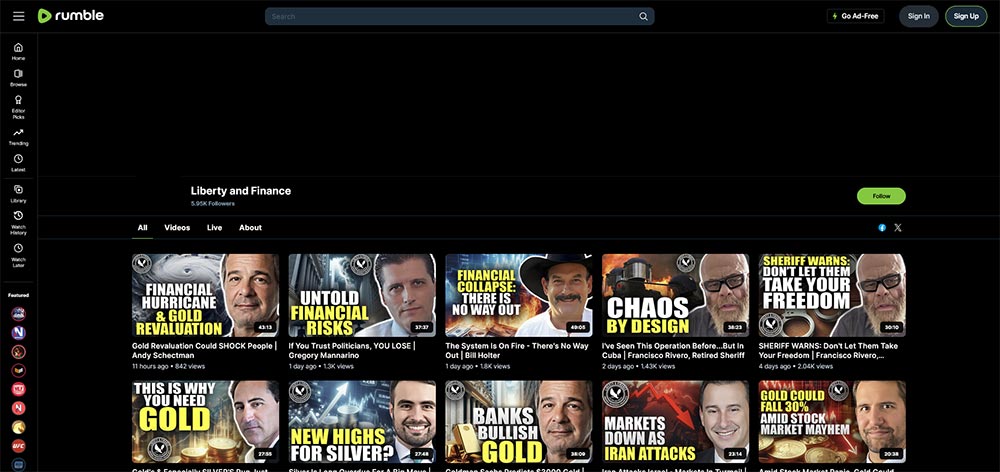The height and width of the screenshot is (472, 1000).
Task: Open Editor Picks in the sidebar
Action: pyautogui.click(x=18, y=107)
